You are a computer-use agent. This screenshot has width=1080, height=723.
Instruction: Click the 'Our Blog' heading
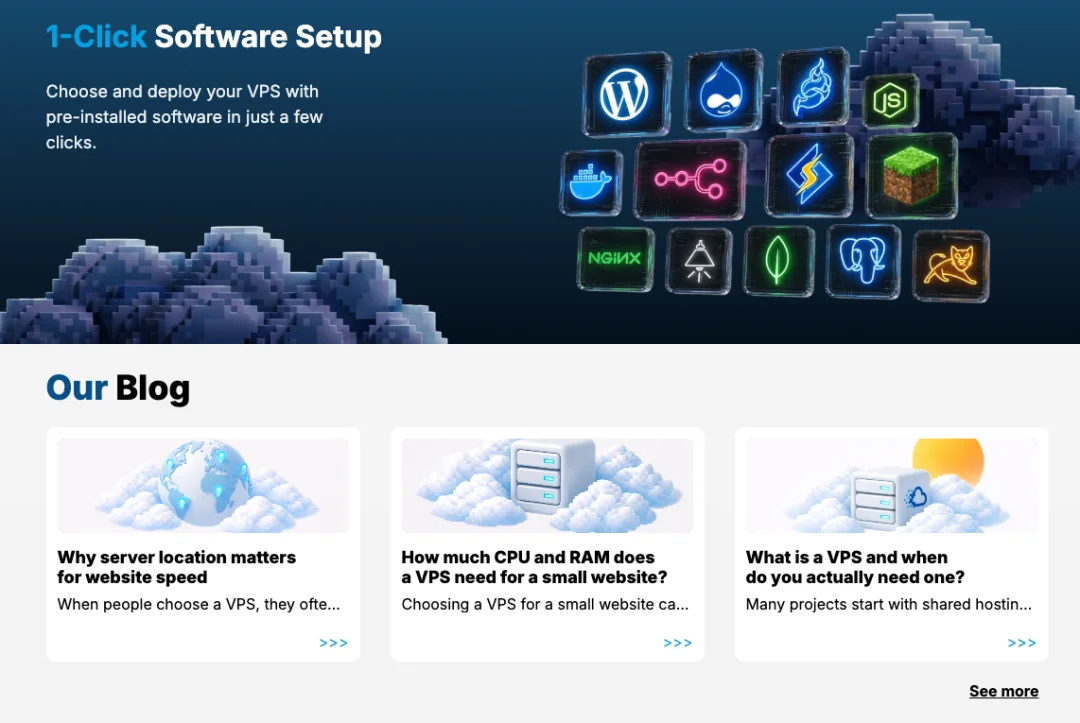[x=118, y=388]
